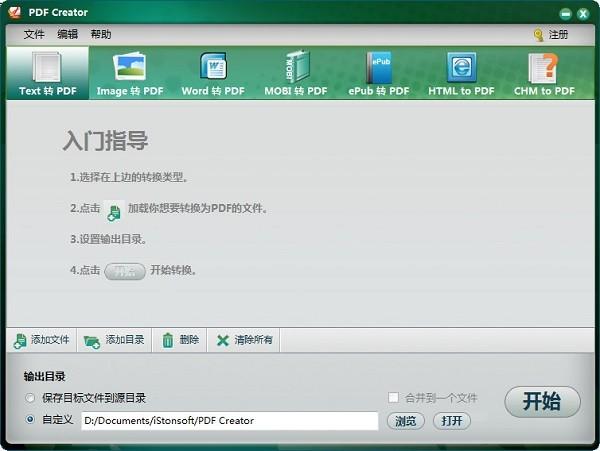Open the MOBI 转 PDF converter

pyautogui.click(x=296, y=73)
